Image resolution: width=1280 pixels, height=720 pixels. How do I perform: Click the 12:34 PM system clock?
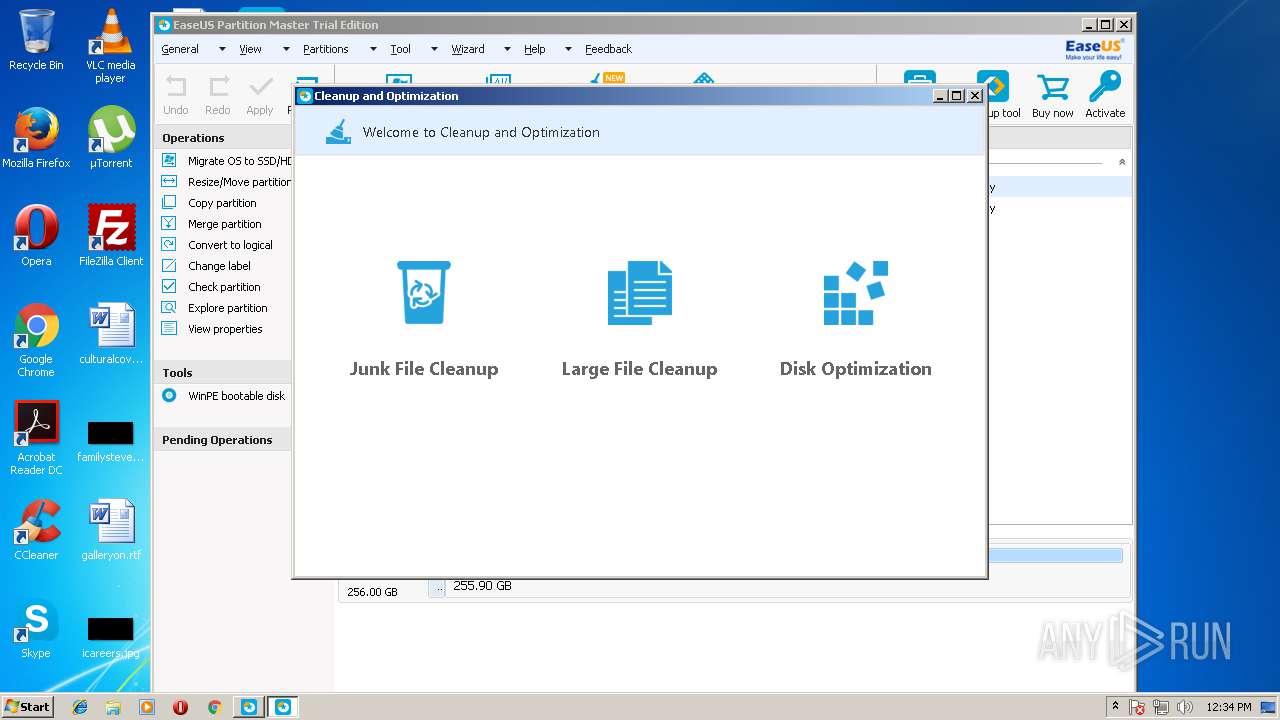tap(1228, 707)
